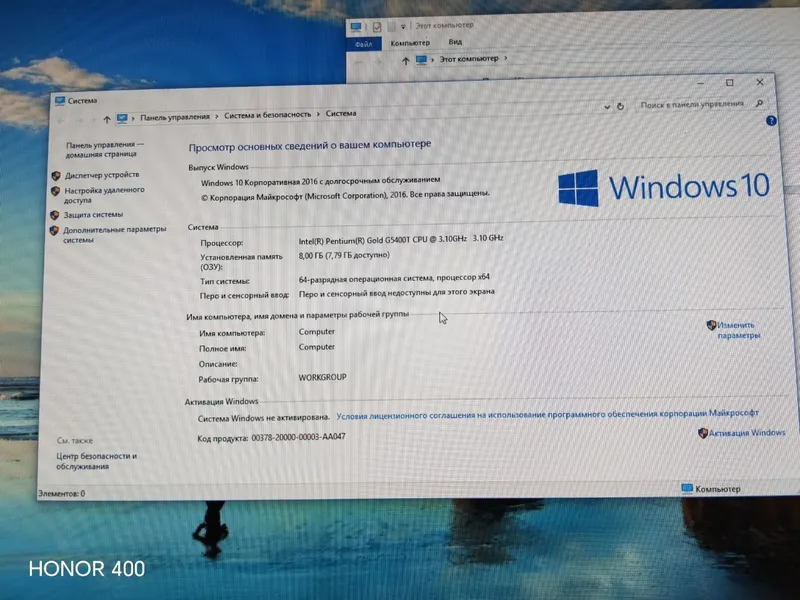Open Защита системы link
The image size is (800, 600).
click(93, 215)
